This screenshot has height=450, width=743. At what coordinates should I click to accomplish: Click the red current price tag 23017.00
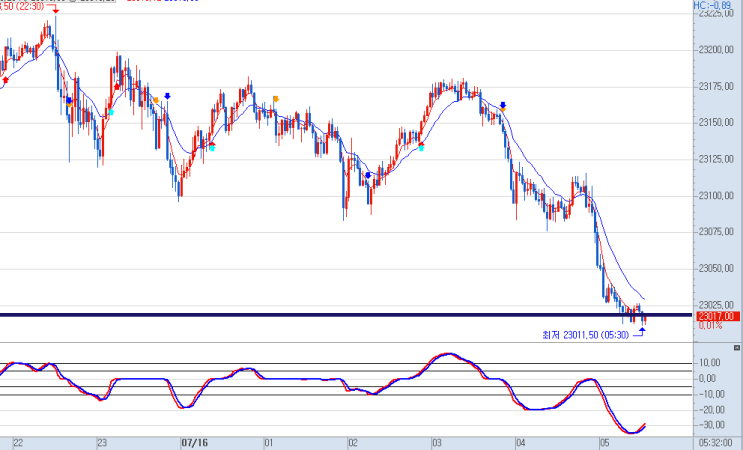point(718,316)
